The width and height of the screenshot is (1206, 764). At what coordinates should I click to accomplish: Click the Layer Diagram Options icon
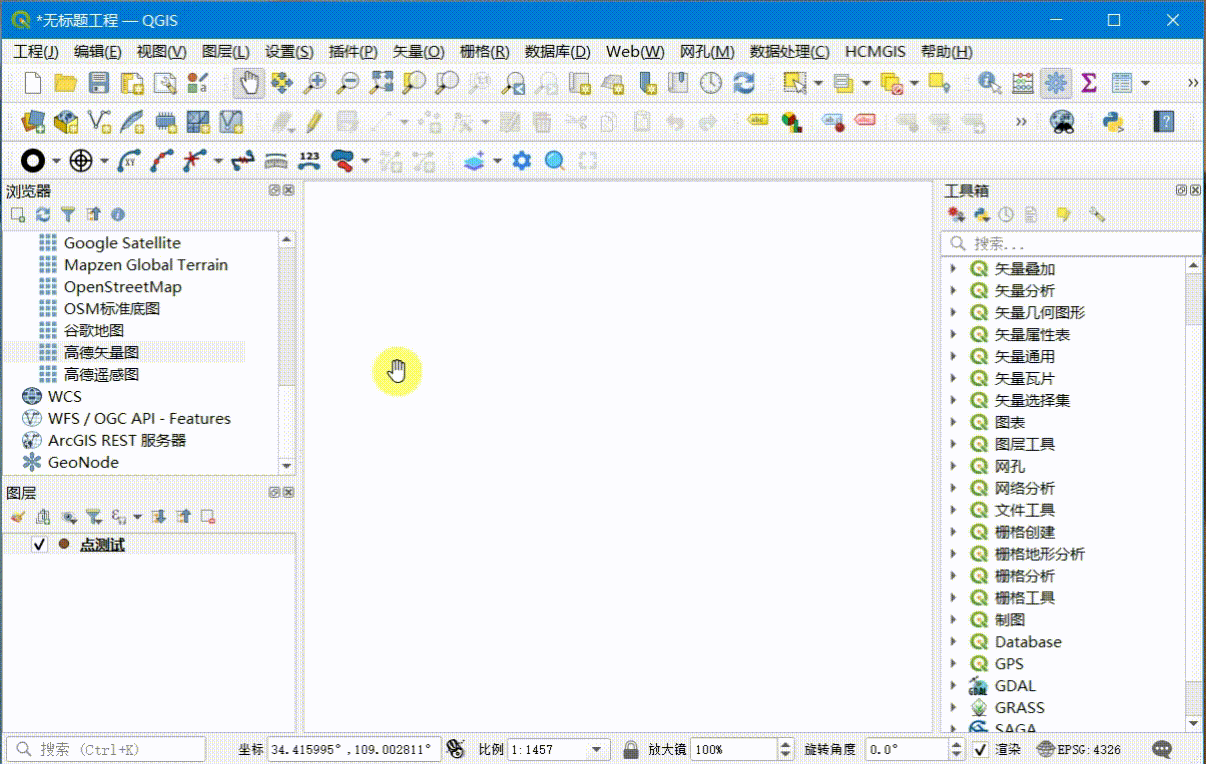tap(792, 122)
